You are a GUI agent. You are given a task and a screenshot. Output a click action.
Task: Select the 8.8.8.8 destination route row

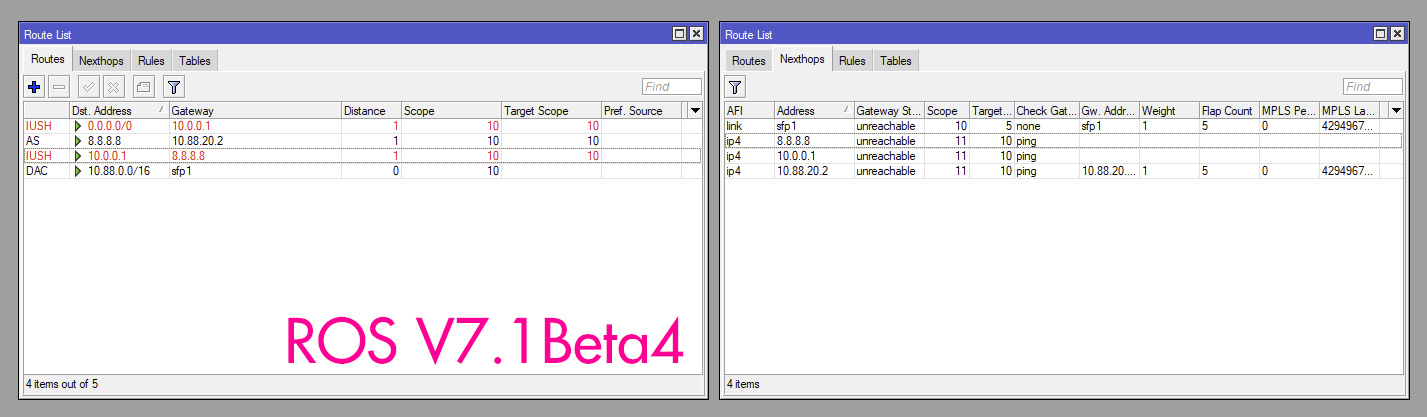pyautogui.click(x=362, y=141)
